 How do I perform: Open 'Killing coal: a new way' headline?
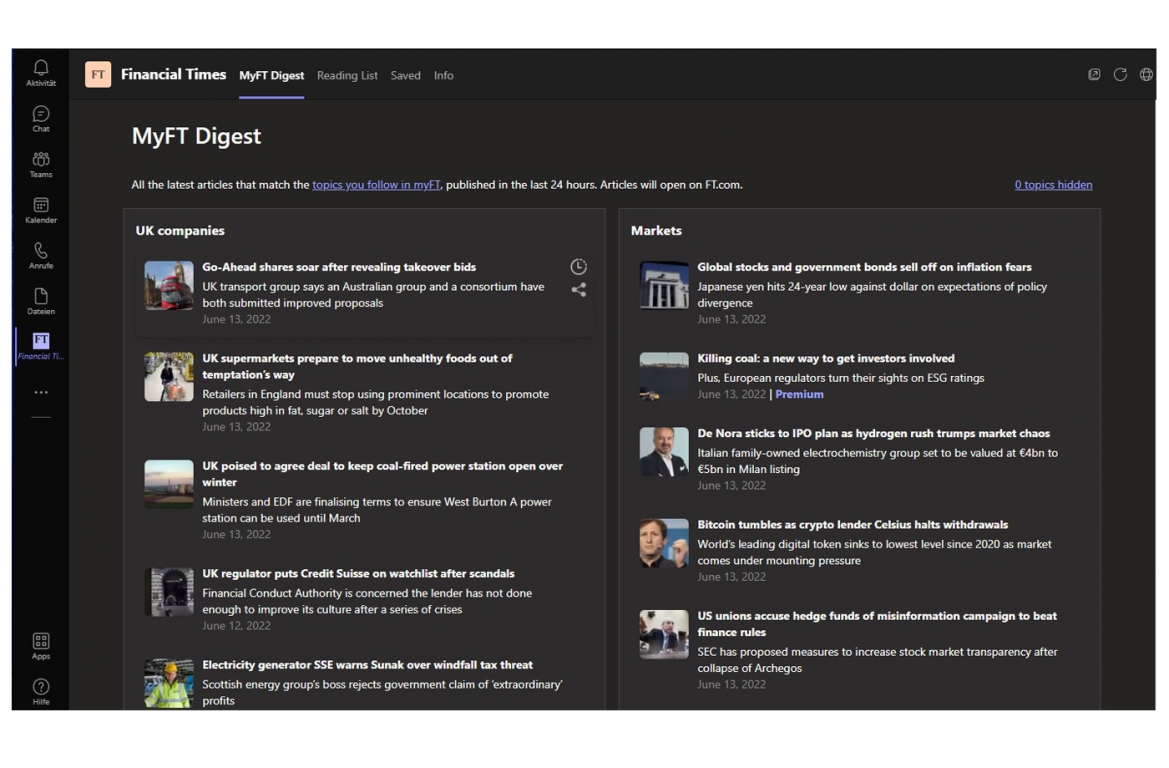click(825, 359)
